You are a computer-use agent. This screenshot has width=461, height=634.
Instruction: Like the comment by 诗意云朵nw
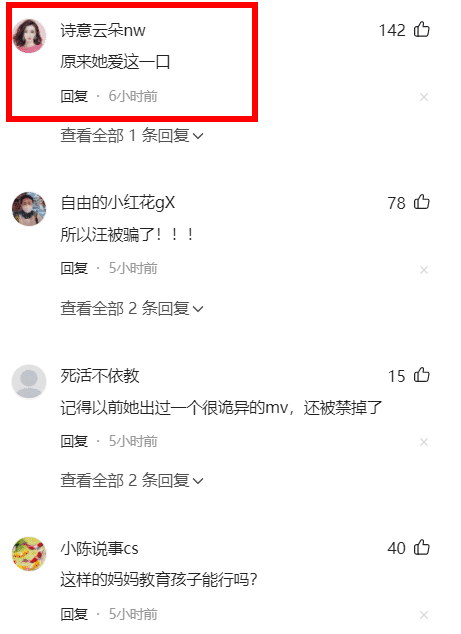click(422, 30)
